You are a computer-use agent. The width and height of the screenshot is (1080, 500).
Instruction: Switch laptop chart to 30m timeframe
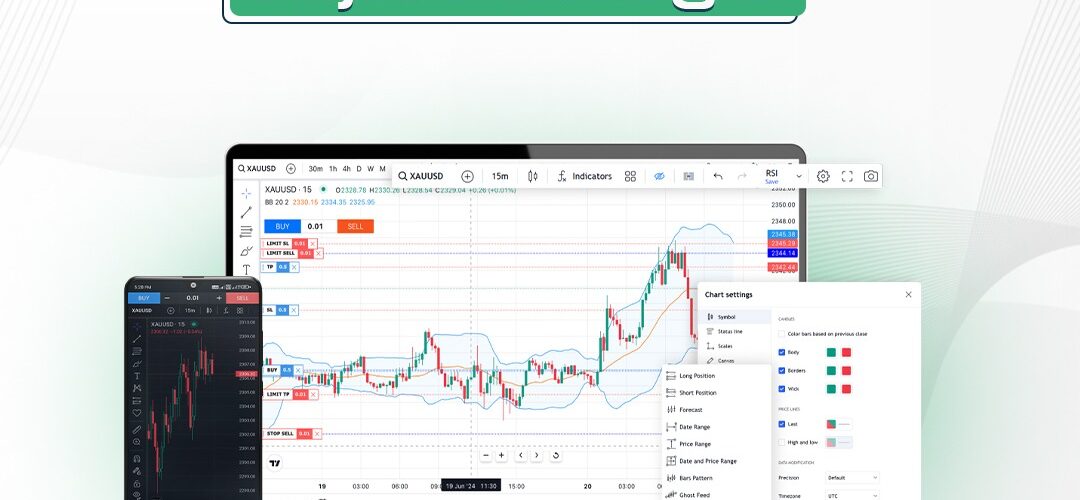[x=315, y=169]
